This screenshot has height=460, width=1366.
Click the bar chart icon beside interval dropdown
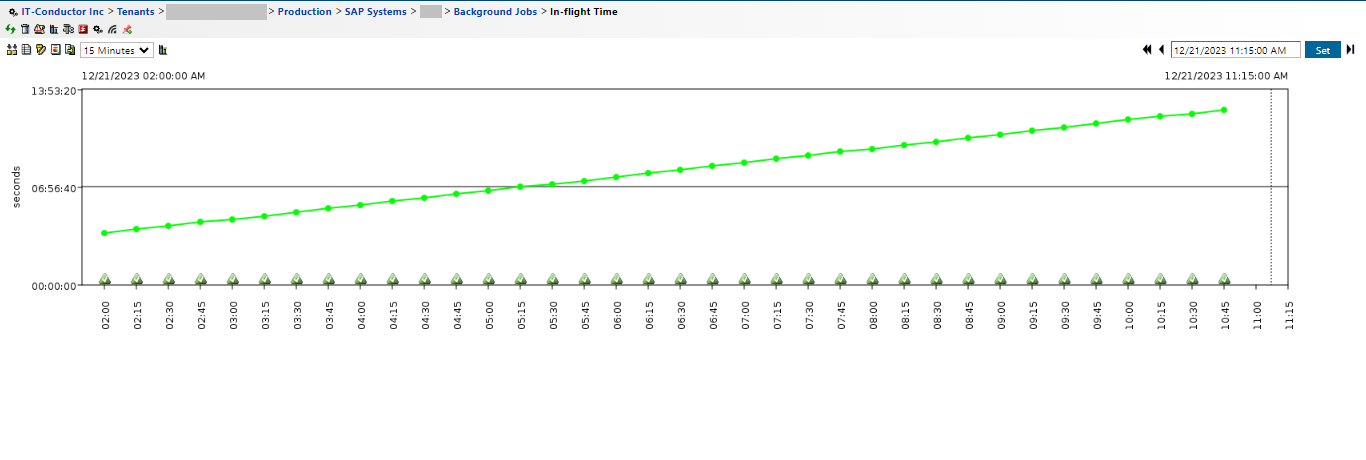pos(163,50)
